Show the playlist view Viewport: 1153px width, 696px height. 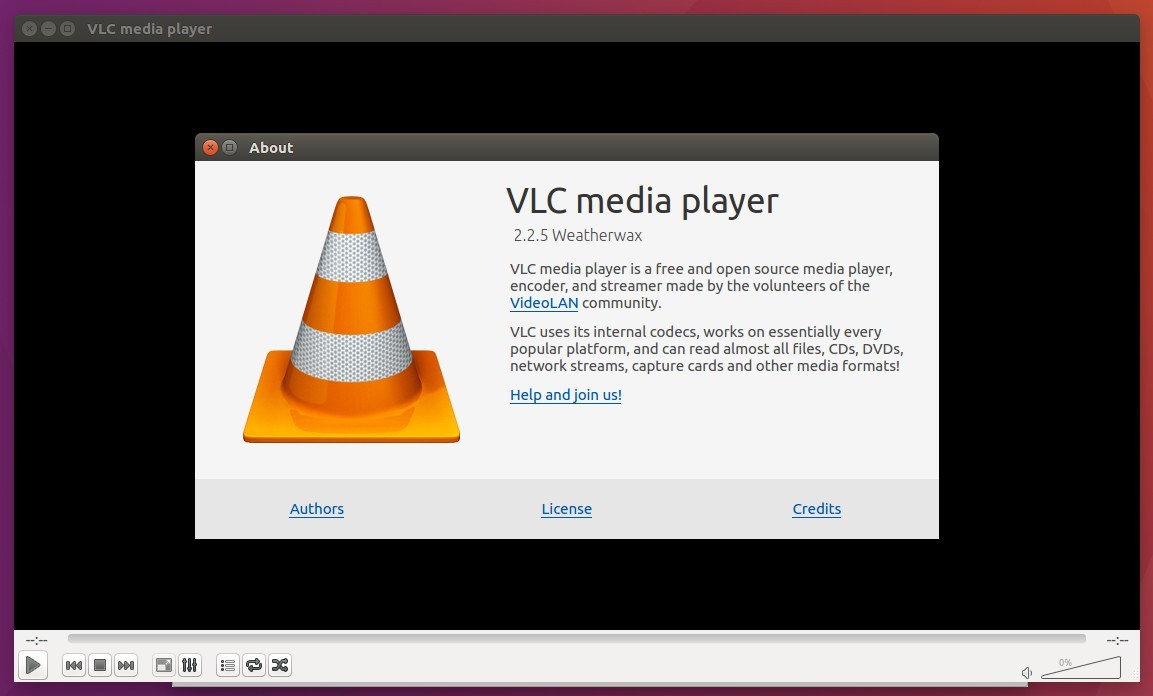[x=227, y=665]
